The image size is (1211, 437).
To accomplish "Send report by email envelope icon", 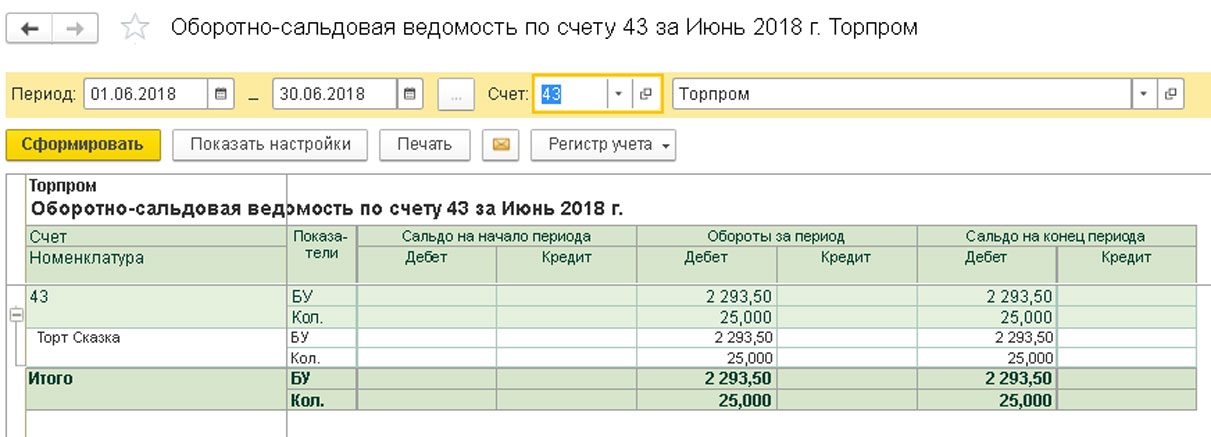I will (x=500, y=145).
